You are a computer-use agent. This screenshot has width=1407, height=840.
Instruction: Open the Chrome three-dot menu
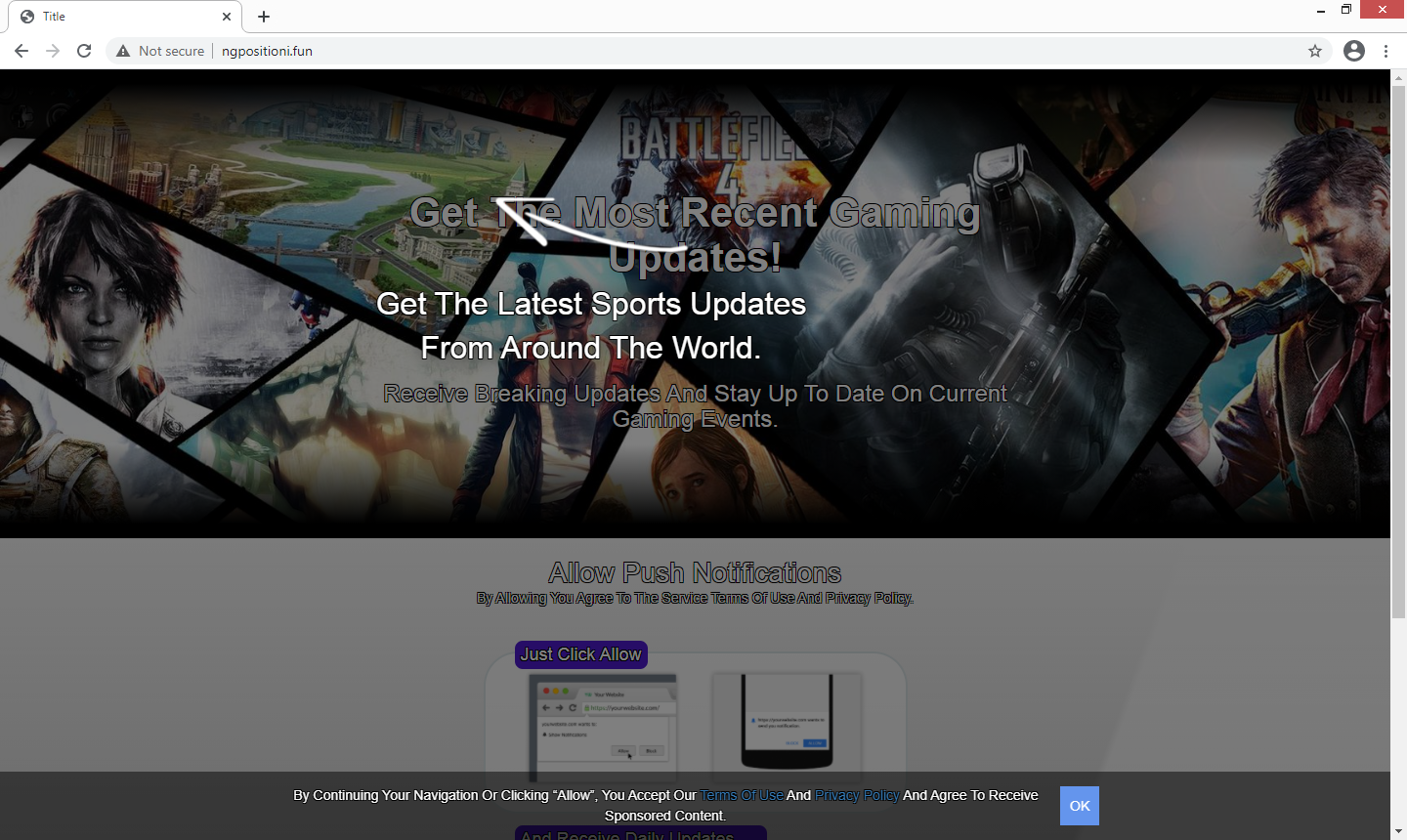[x=1386, y=51]
